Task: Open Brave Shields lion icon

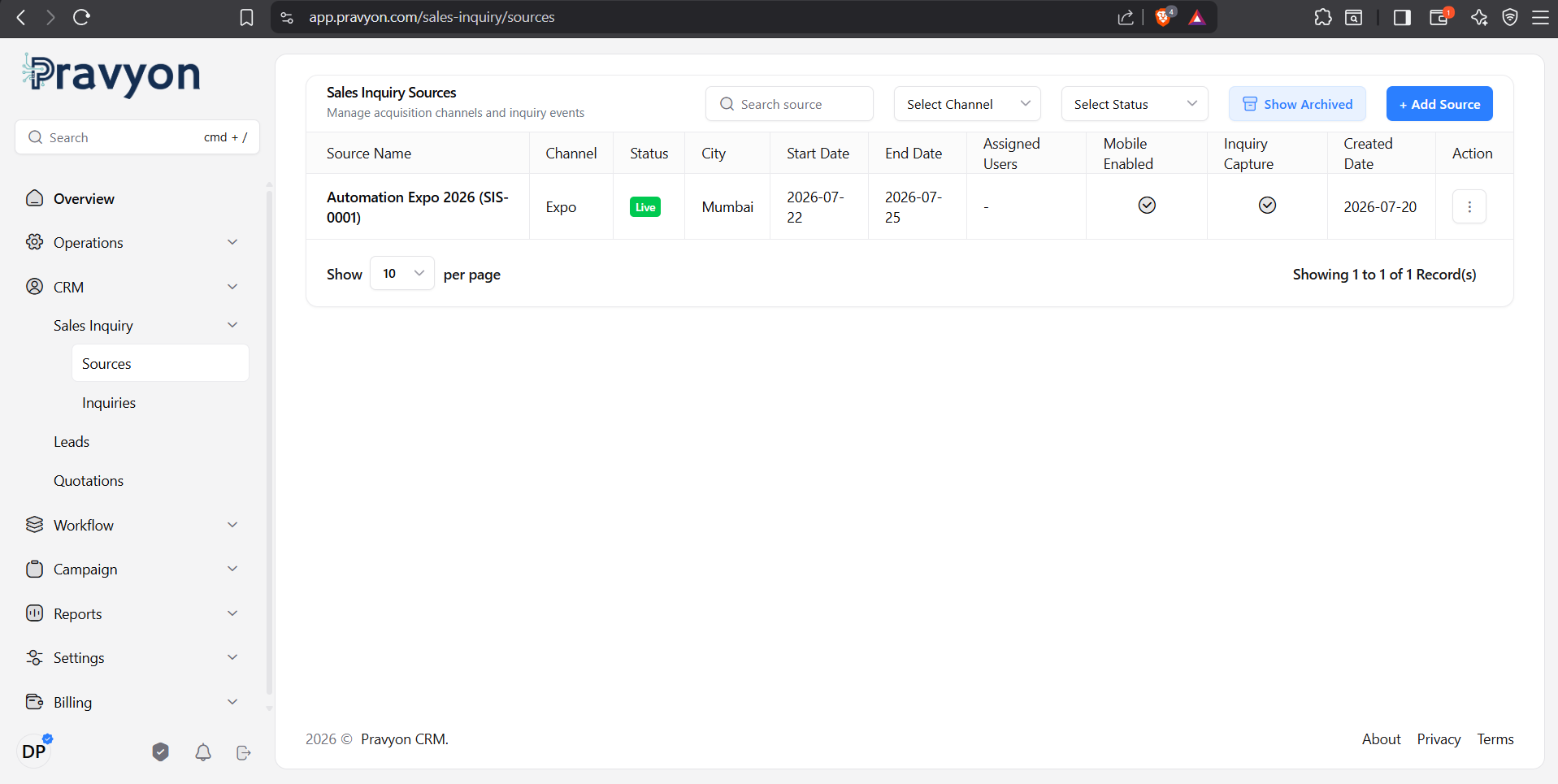Action: pyautogui.click(x=1165, y=17)
